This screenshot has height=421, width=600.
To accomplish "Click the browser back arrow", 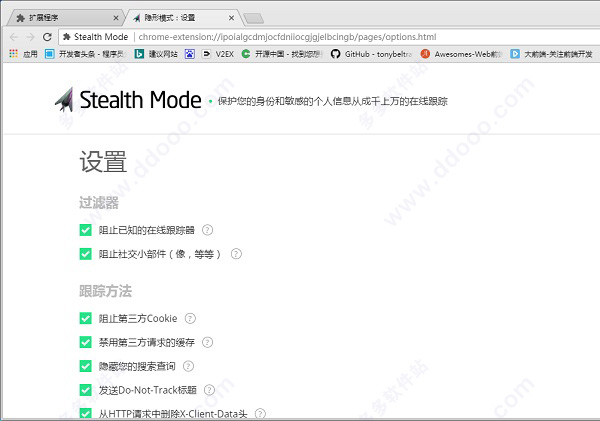I will click(14, 37).
